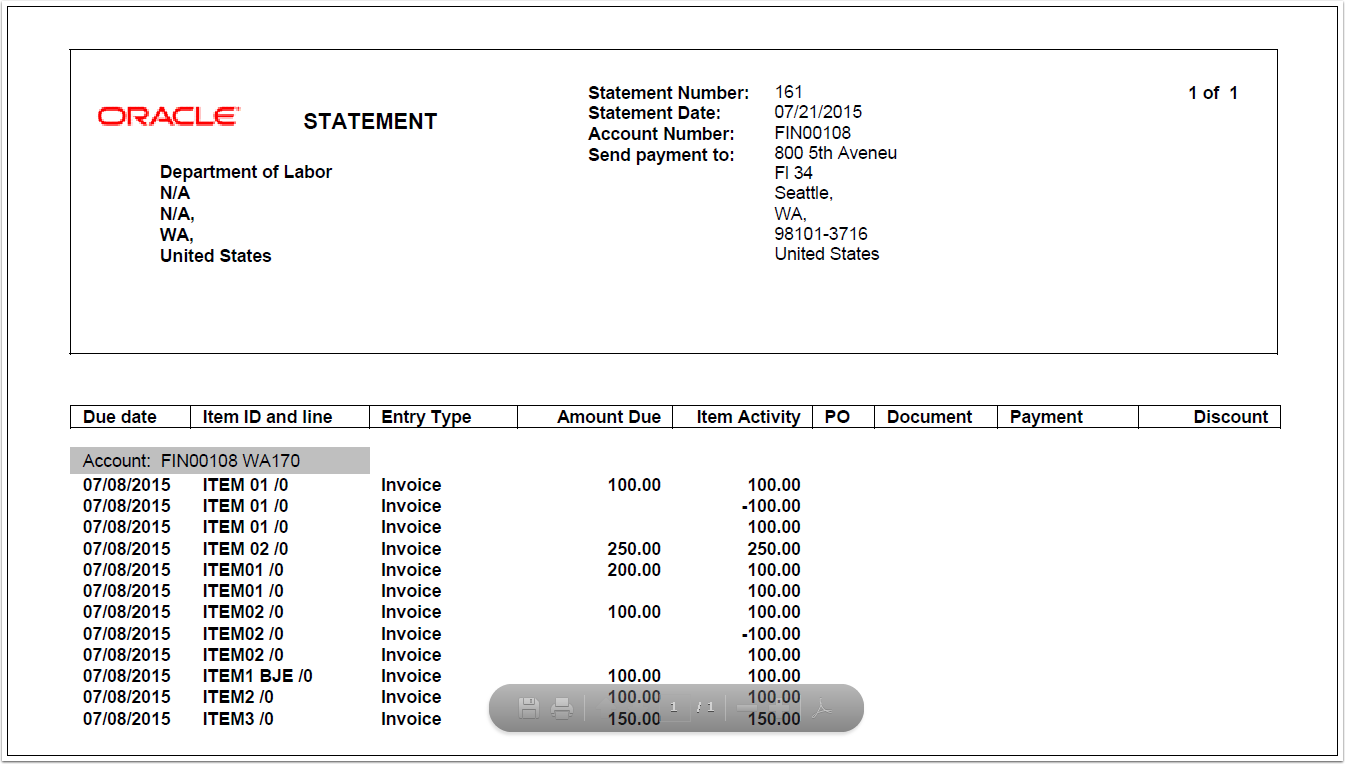This screenshot has width=1345, height=764.
Task: Click the Account Number: label
Action: 661,134
